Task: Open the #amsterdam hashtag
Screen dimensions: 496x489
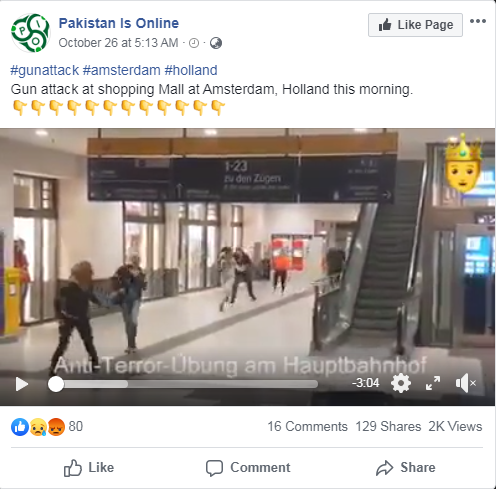Action: click(122, 70)
